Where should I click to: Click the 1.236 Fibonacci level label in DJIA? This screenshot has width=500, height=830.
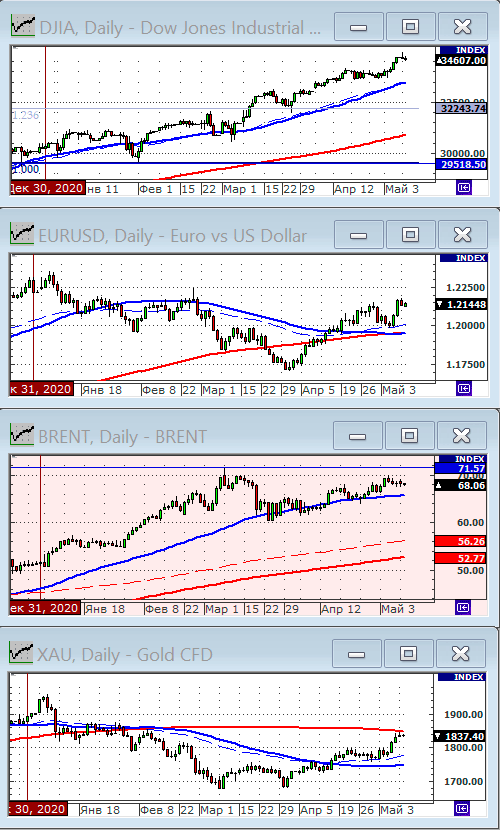[x=25, y=115]
